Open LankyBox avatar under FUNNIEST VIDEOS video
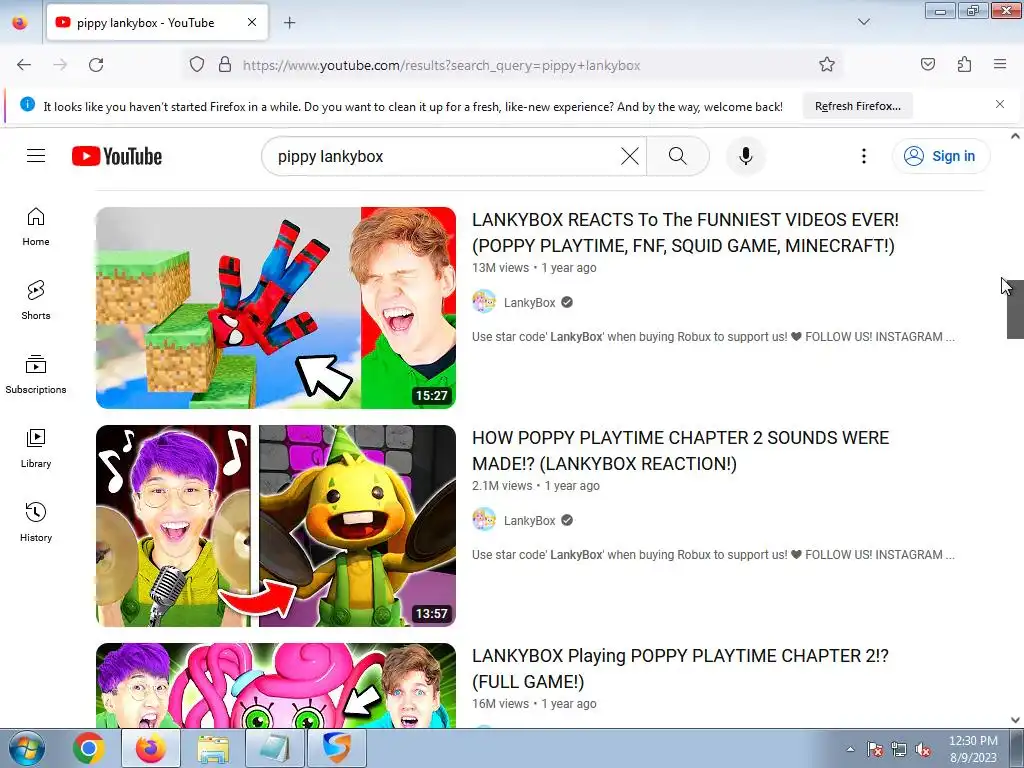Viewport: 1024px width, 768px height. (x=484, y=302)
